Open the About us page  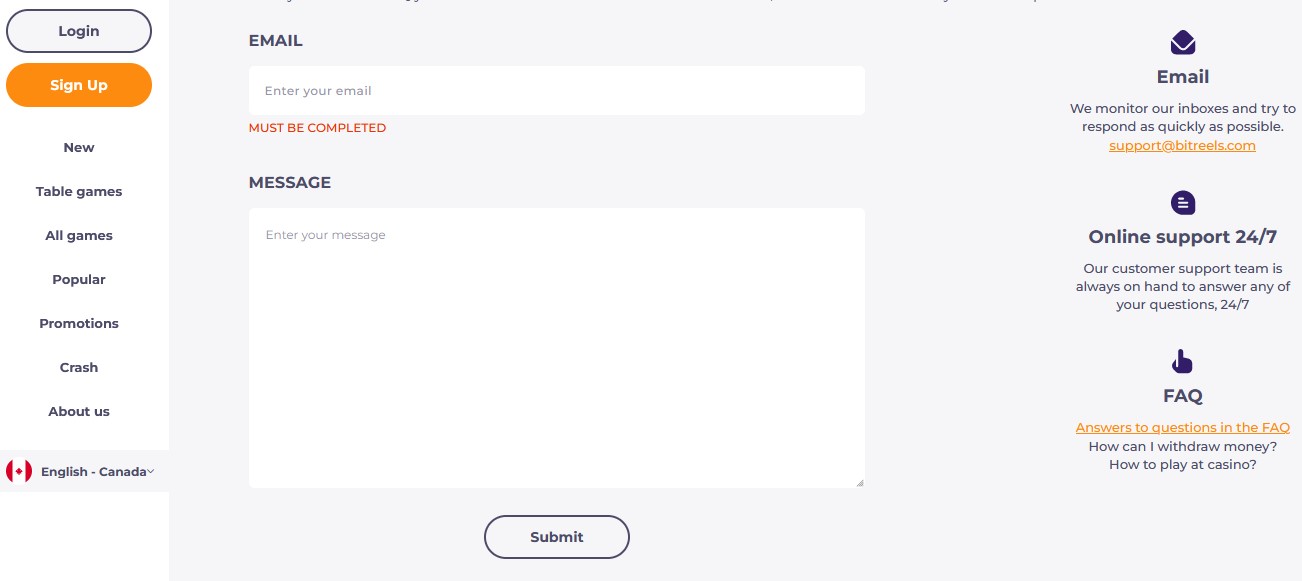pos(79,411)
